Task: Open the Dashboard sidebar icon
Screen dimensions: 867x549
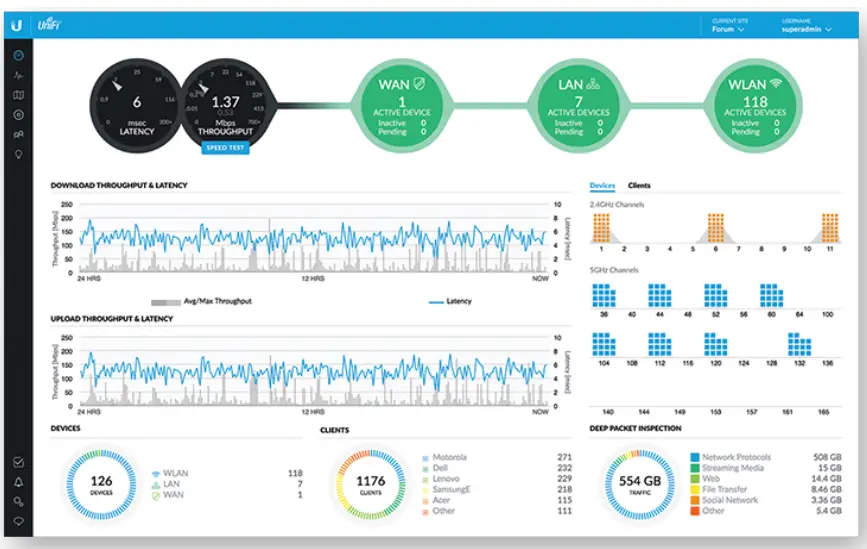Action: (x=18, y=55)
